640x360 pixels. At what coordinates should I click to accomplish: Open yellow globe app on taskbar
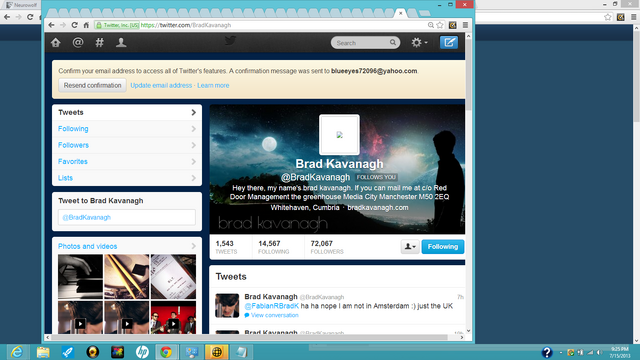(217, 352)
